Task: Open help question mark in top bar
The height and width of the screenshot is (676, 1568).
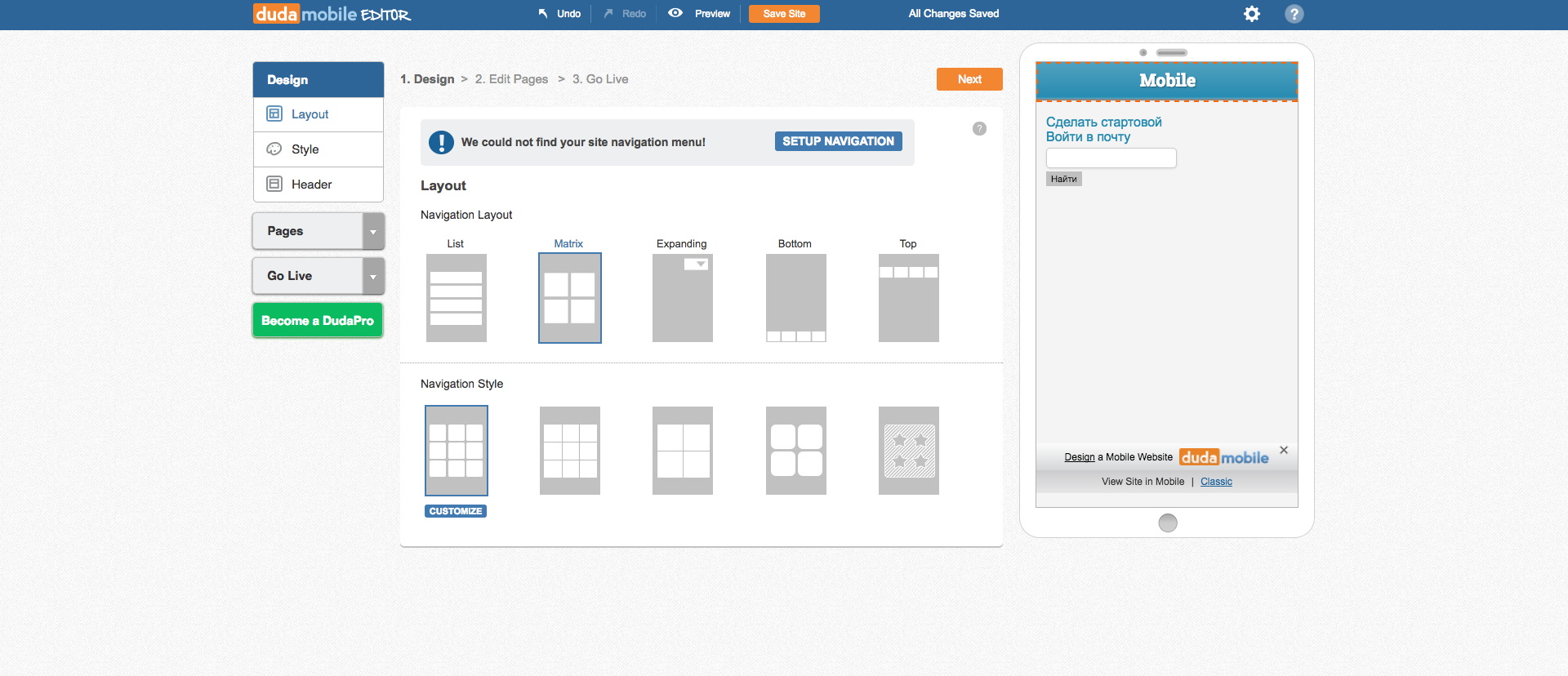Action: [x=1294, y=14]
